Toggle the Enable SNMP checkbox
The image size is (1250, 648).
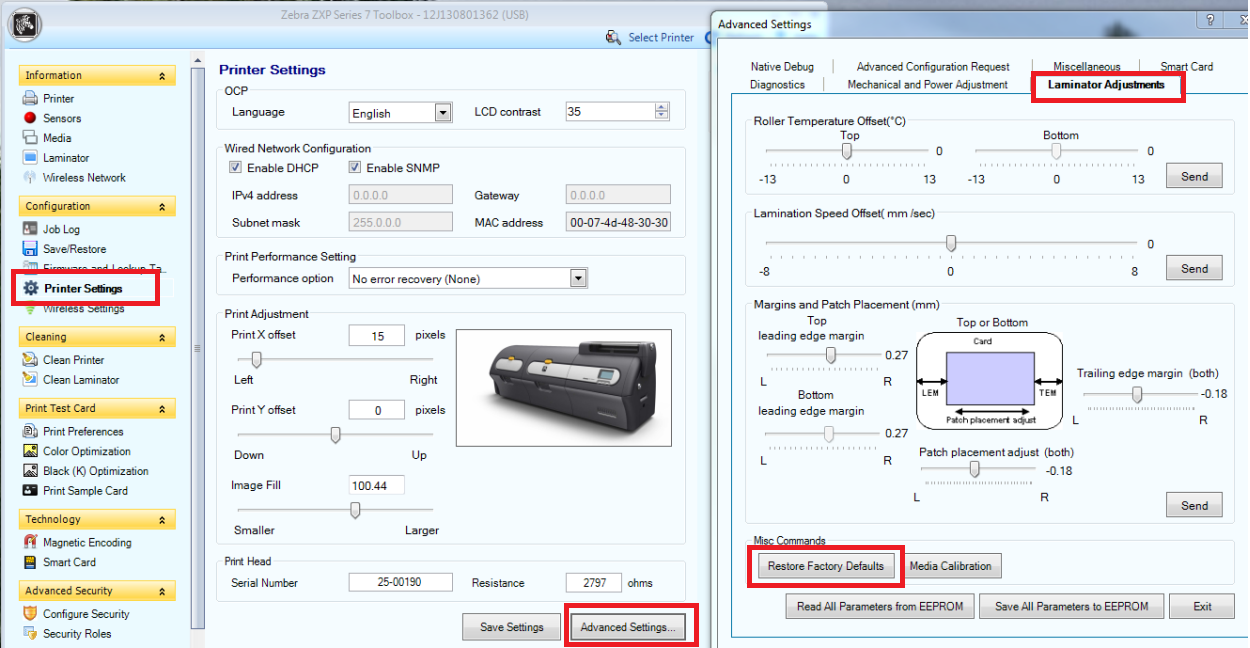[x=355, y=168]
